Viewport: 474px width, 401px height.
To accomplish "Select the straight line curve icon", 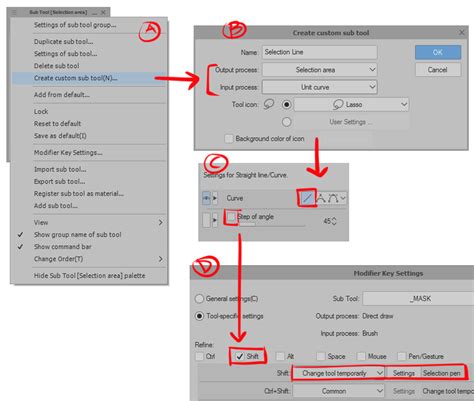I will [307, 198].
